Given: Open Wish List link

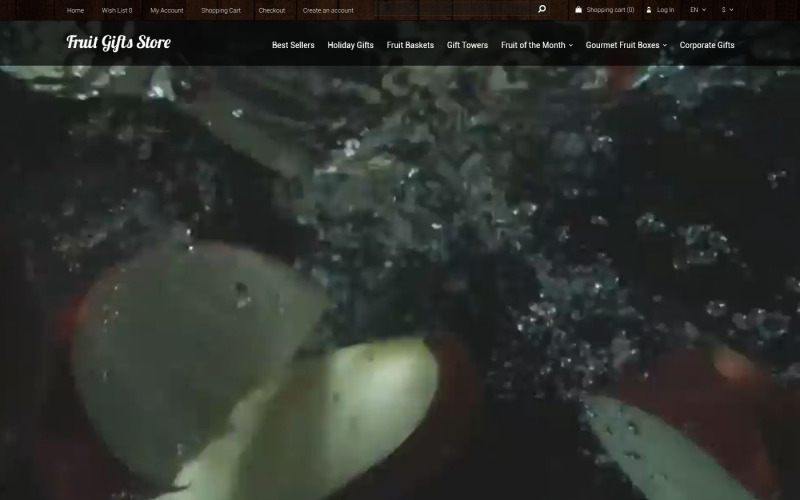Looking at the screenshot, I should [117, 10].
